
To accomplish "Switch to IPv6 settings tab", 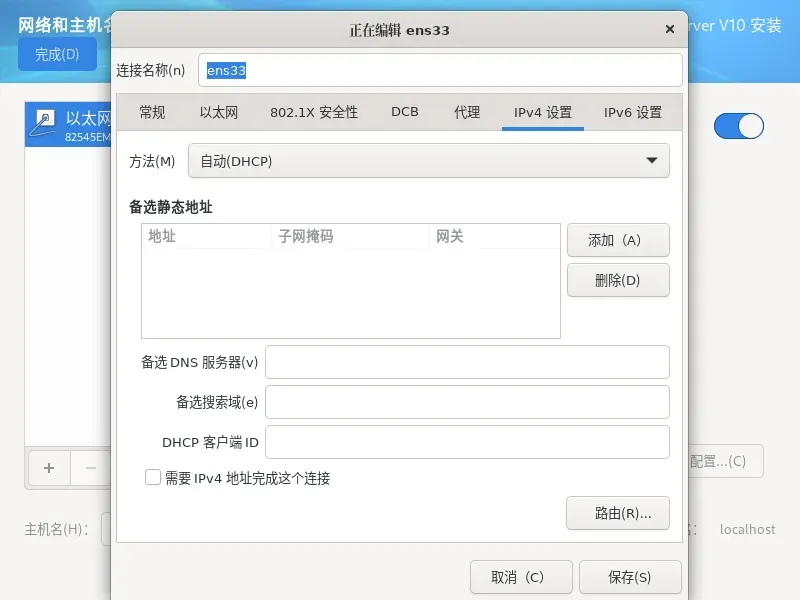I will coord(632,113).
